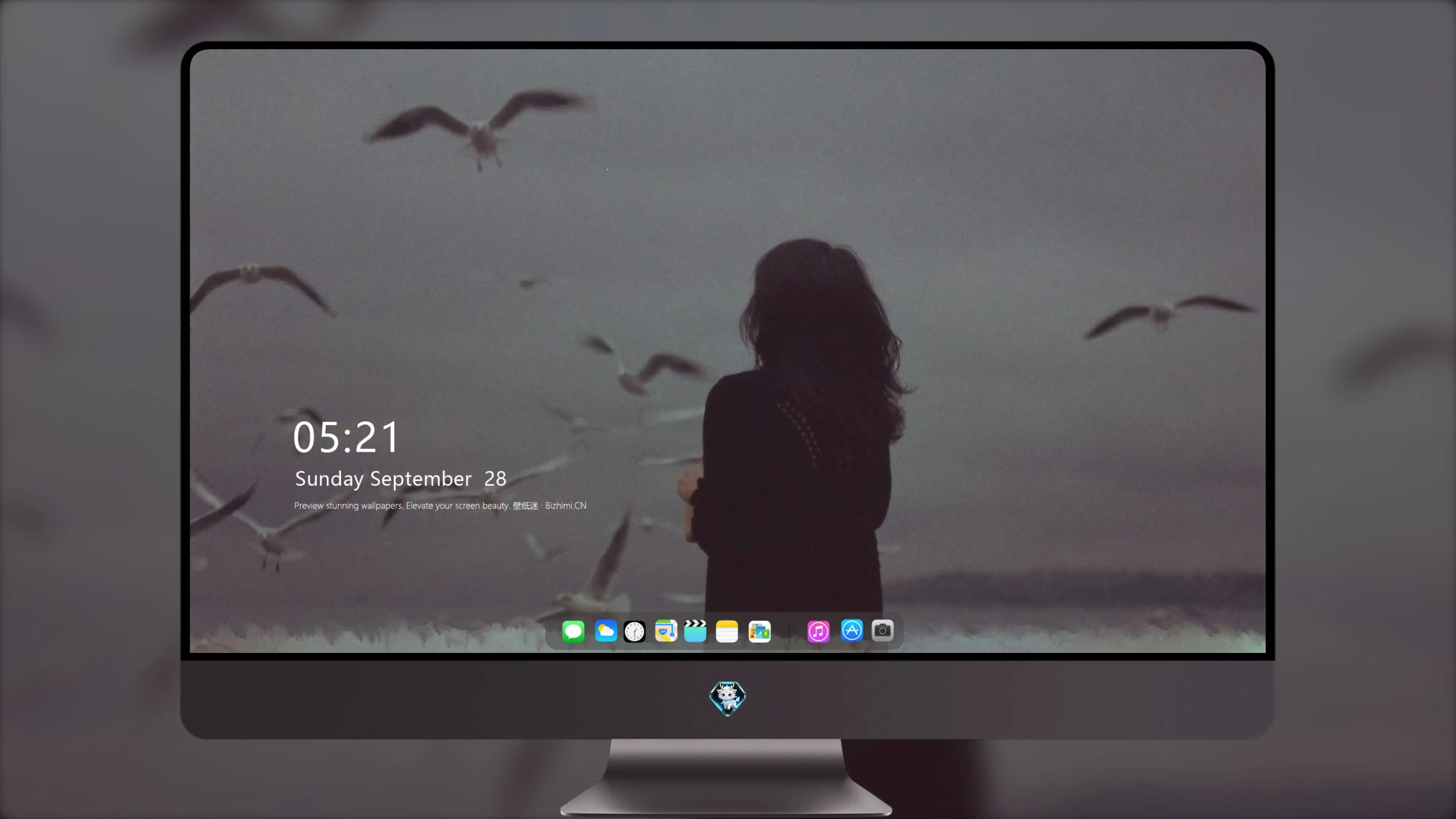Open the Messages app in the dock

[x=573, y=631]
